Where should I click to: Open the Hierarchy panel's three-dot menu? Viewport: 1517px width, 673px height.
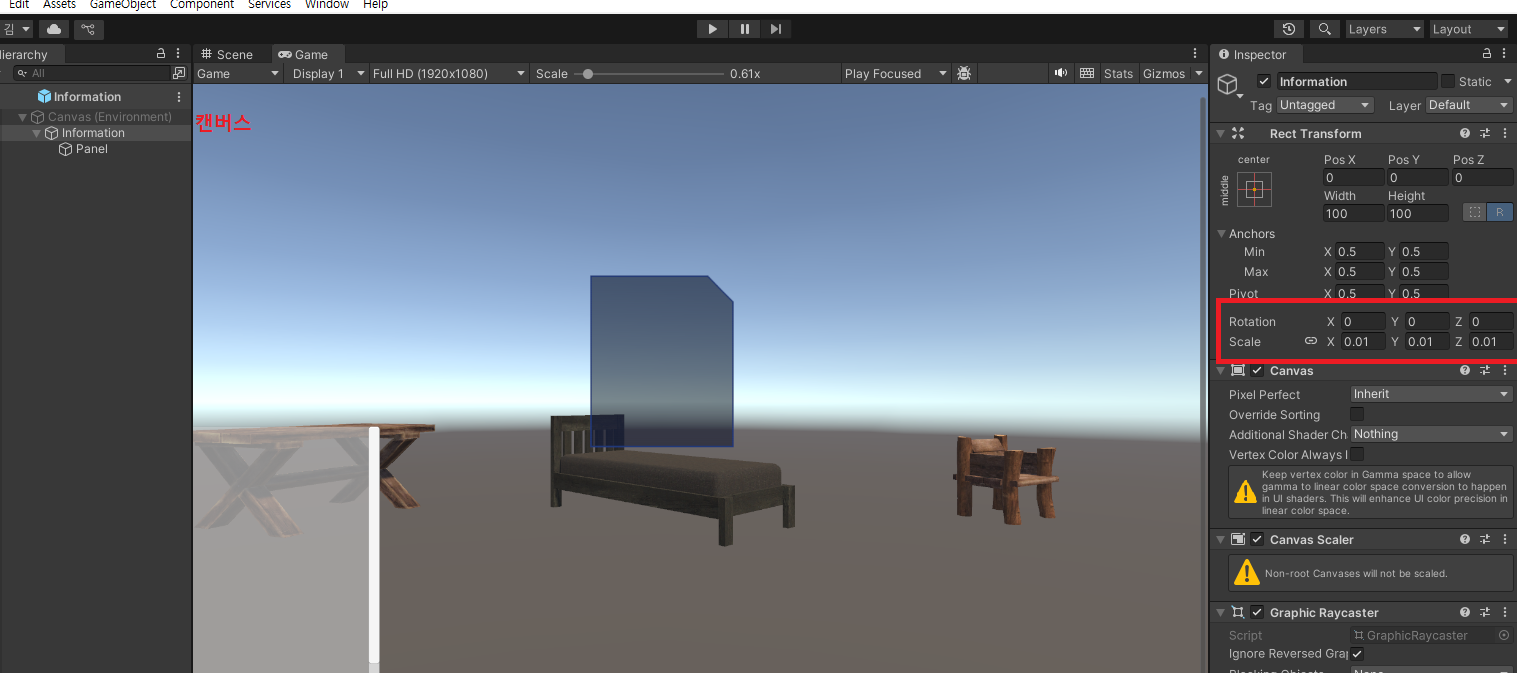tap(178, 54)
